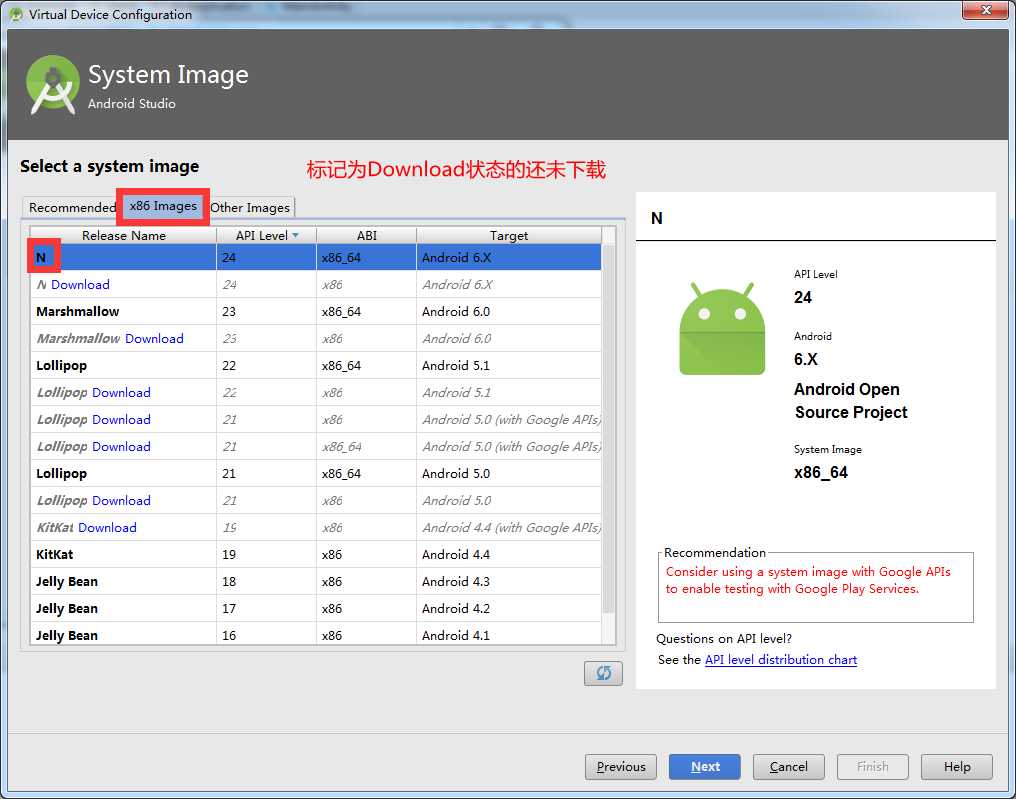The image size is (1016, 799).
Task: Click the ABI column header
Action: tap(367, 235)
